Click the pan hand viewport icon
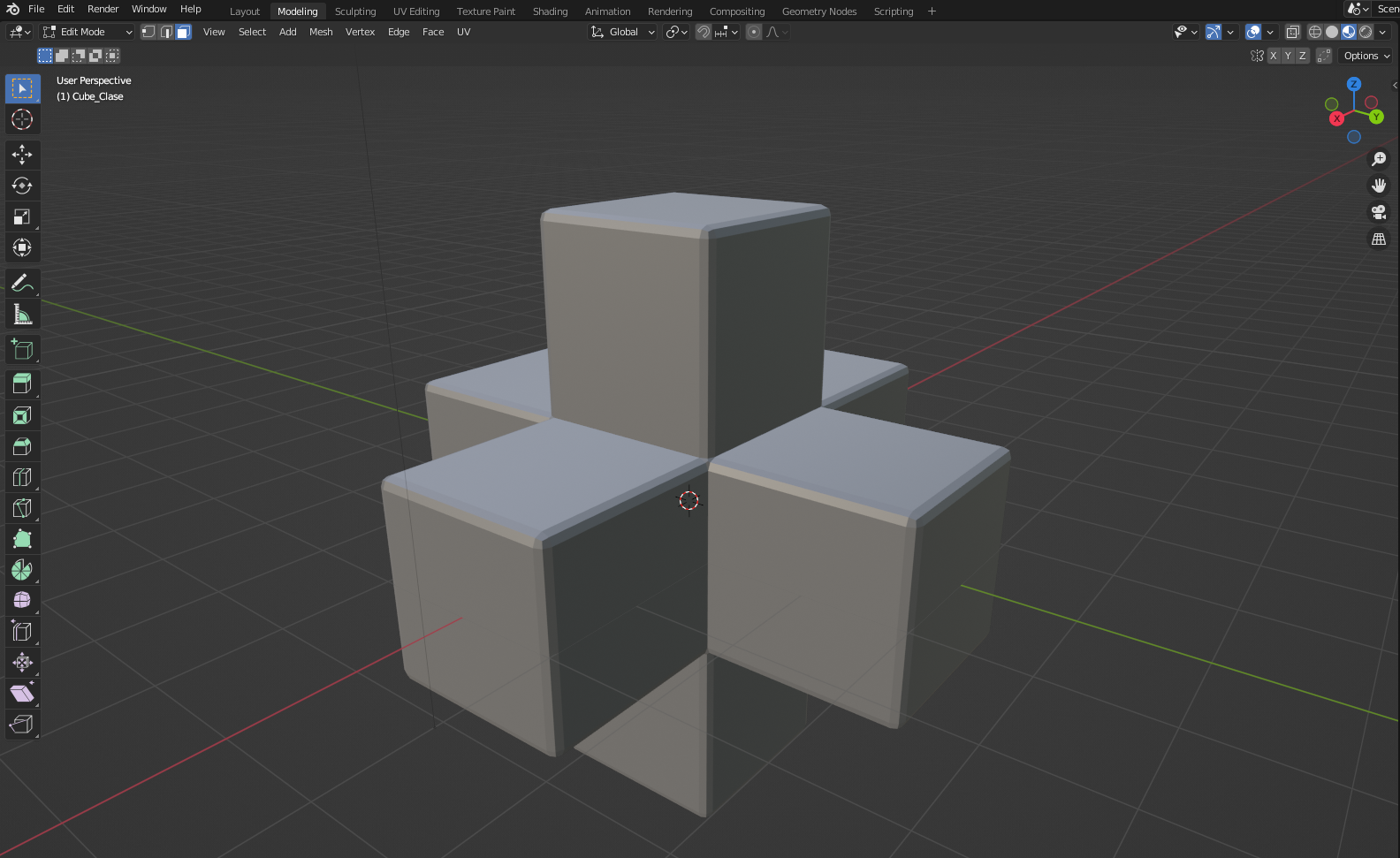 1379,186
